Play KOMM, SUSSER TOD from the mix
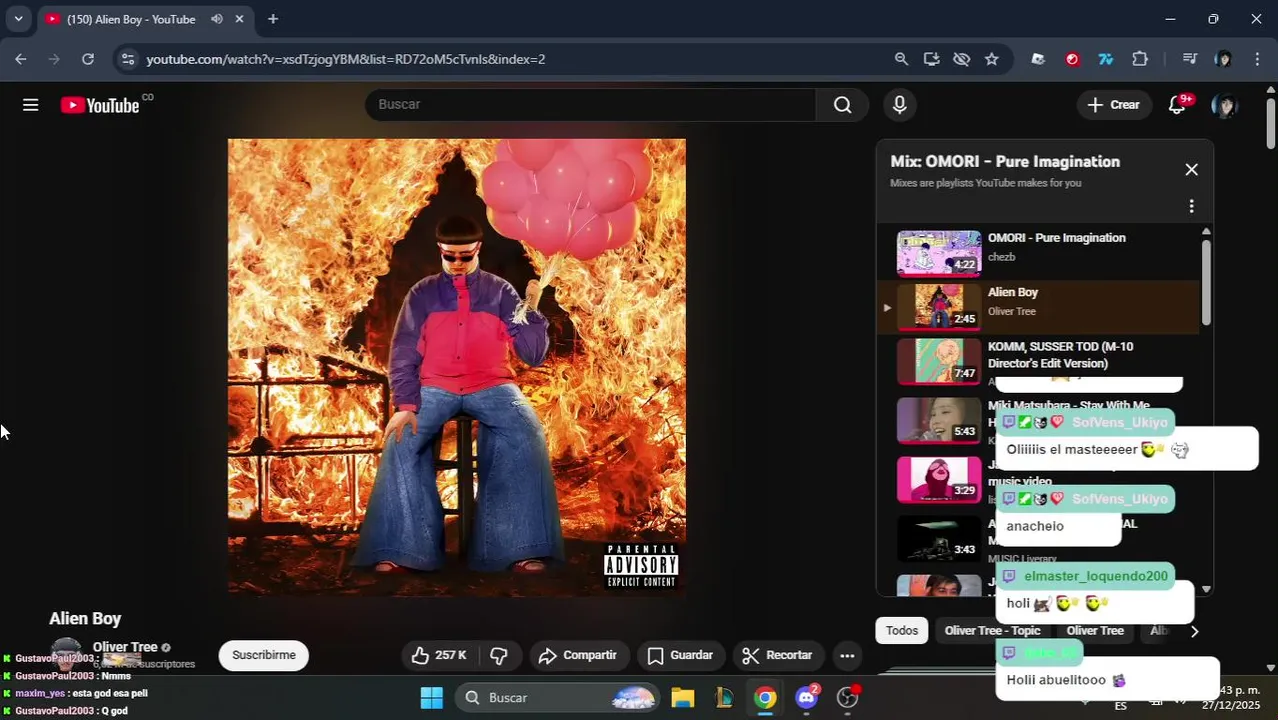Viewport: 1278px width, 720px height. 1040,361
